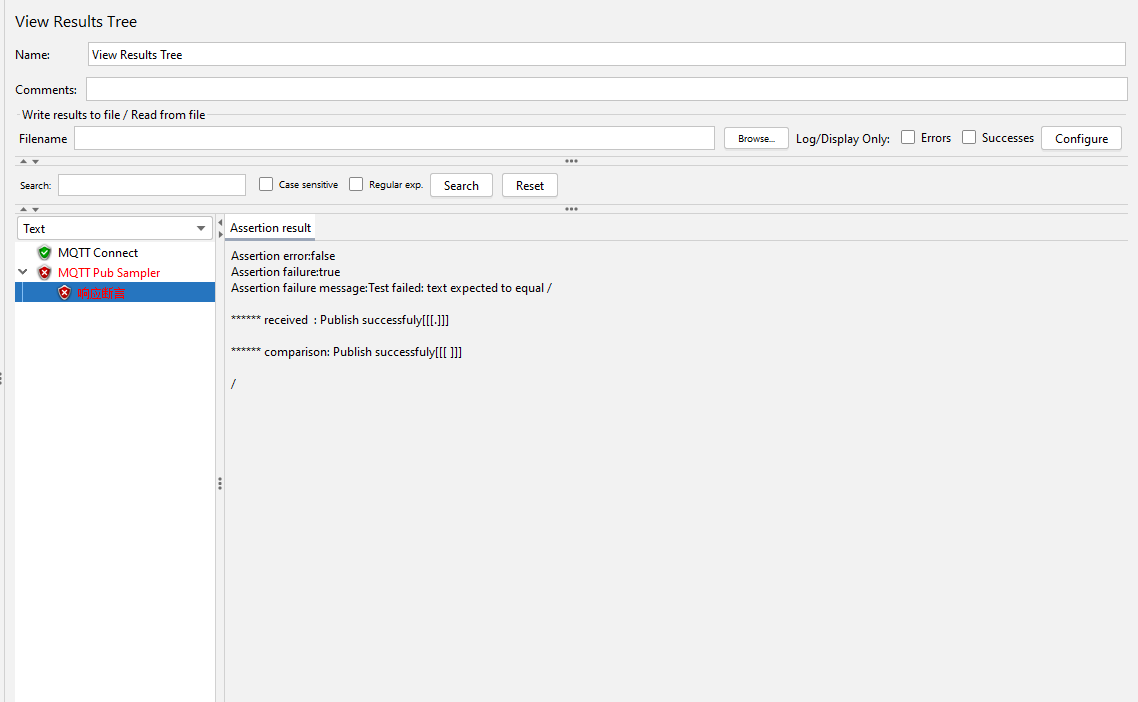Click the 'Assertion error:false' line

tap(283, 256)
